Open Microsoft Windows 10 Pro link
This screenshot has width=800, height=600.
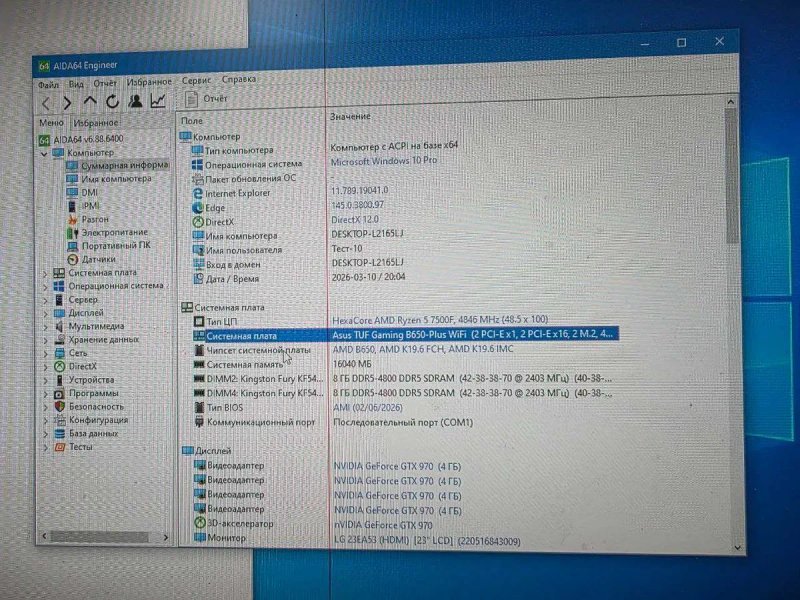384,161
